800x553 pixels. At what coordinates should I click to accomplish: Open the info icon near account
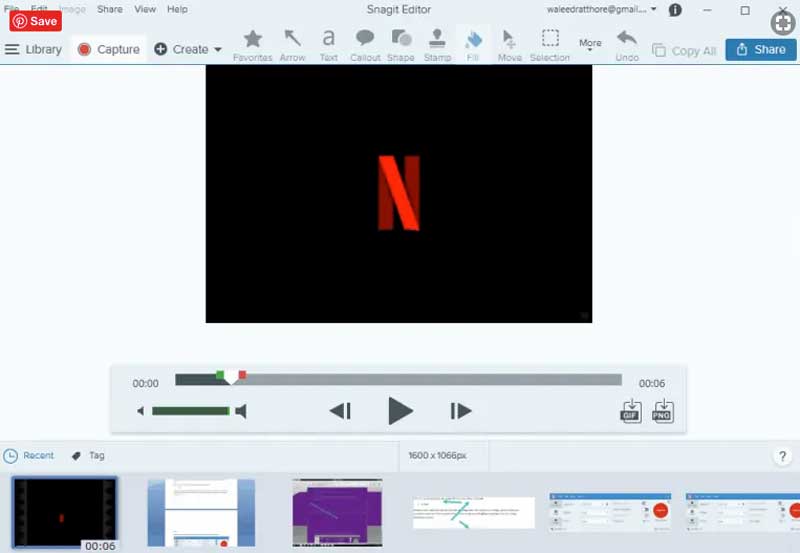[675, 10]
